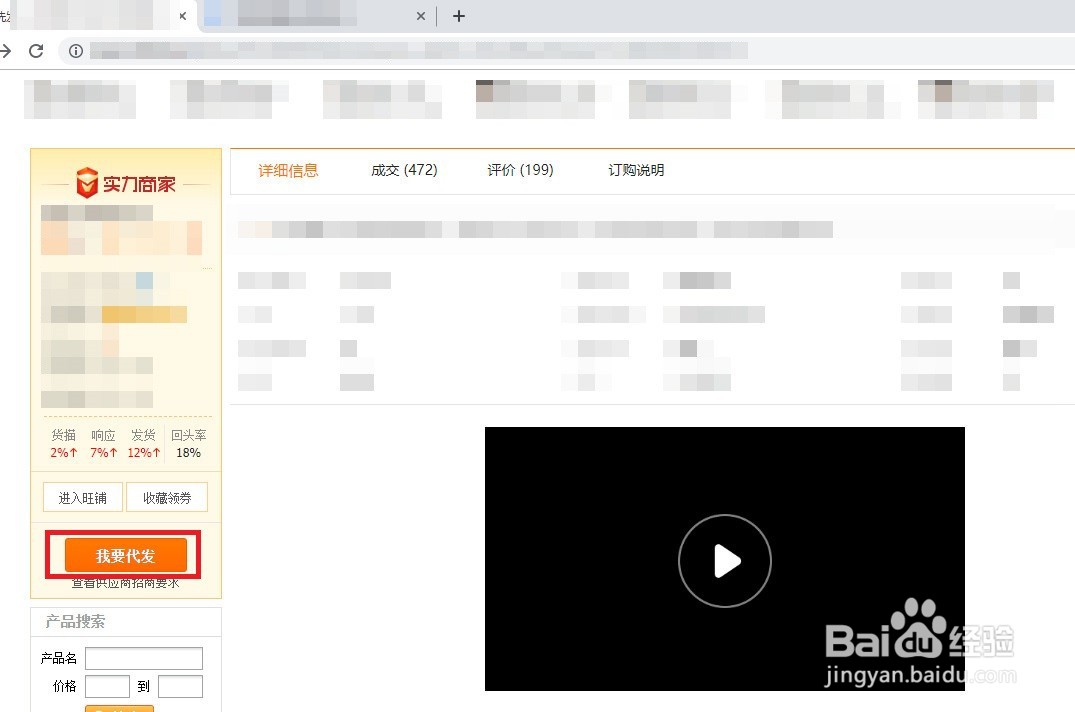Click the forward navigation arrow
This screenshot has width=1075, height=712.
tap(8, 51)
